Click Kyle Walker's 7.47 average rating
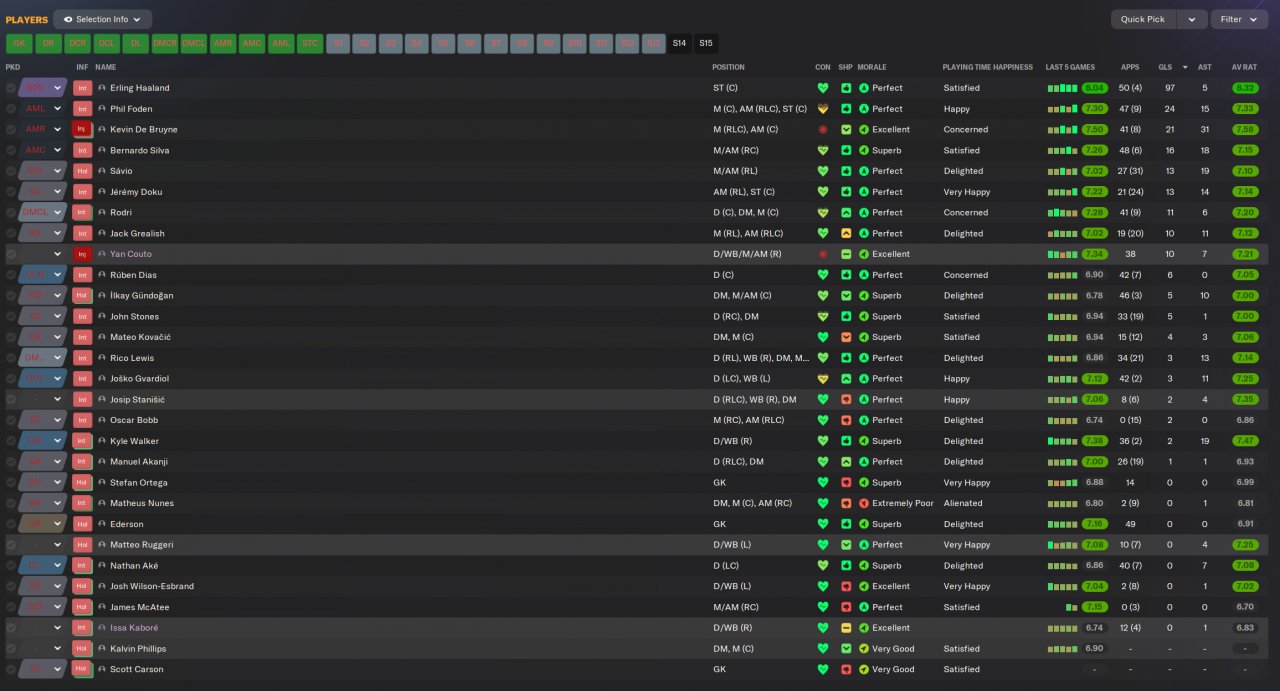The image size is (1280, 691). pyautogui.click(x=1245, y=441)
